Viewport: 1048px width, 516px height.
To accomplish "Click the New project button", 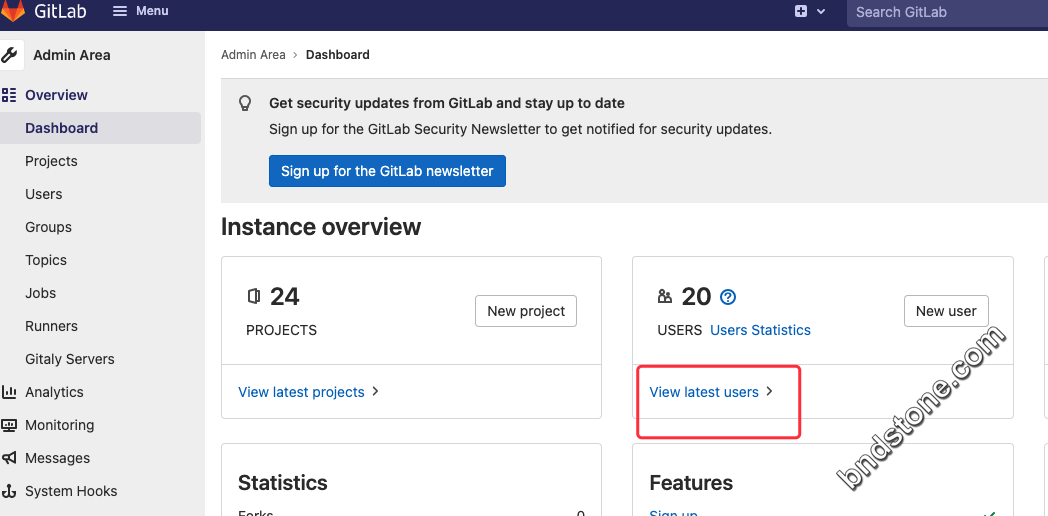I will [526, 311].
